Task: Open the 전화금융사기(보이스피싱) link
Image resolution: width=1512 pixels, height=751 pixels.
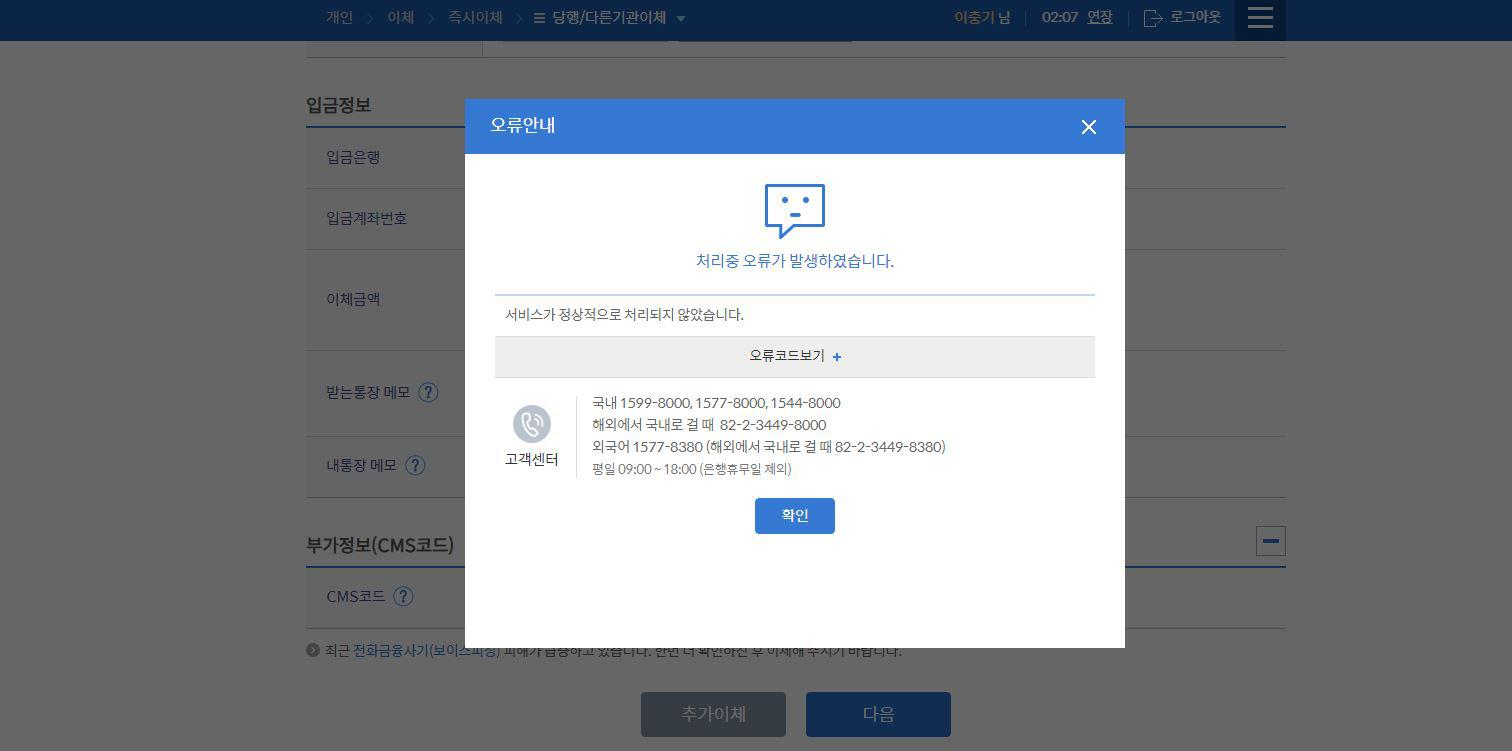Action: tap(426, 651)
